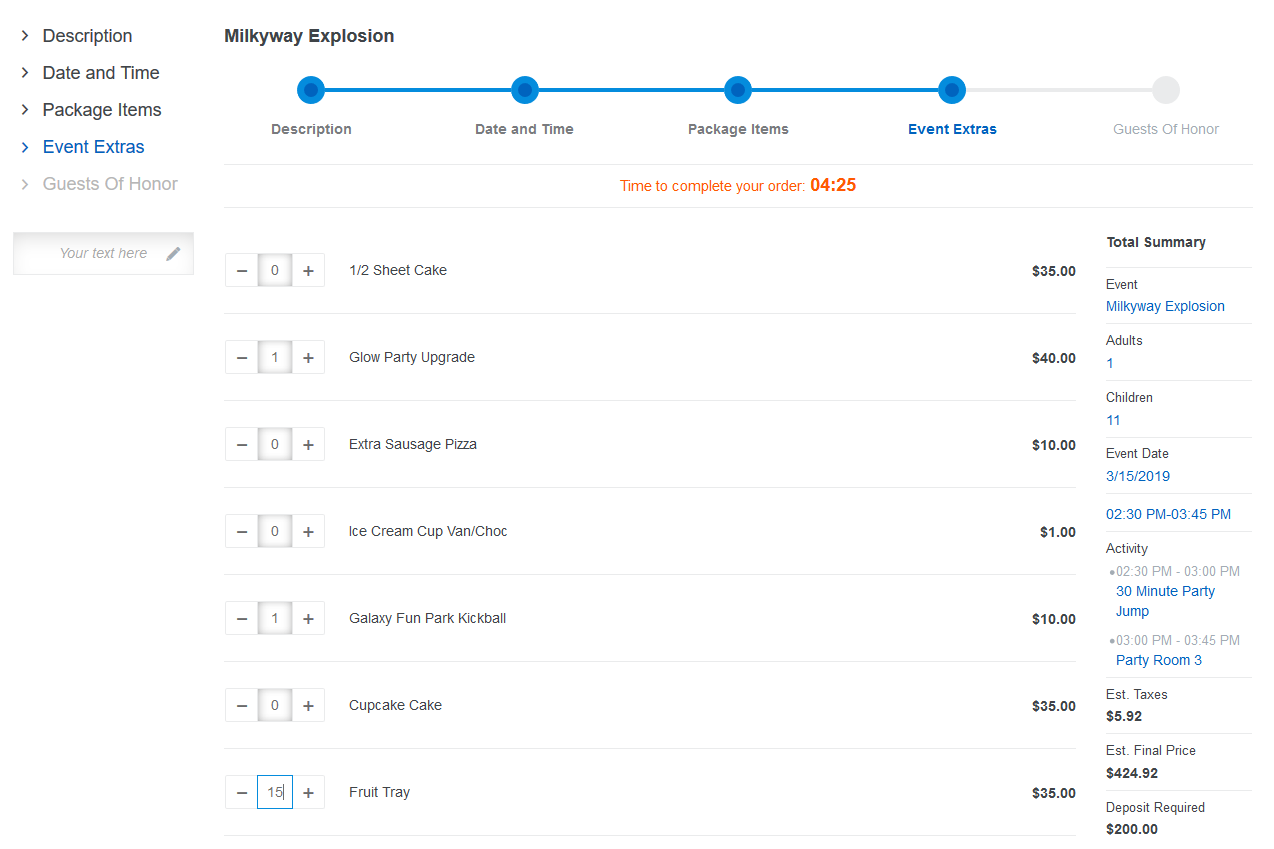Expand Package Items chevron in sidebar

pyautogui.click(x=25, y=110)
